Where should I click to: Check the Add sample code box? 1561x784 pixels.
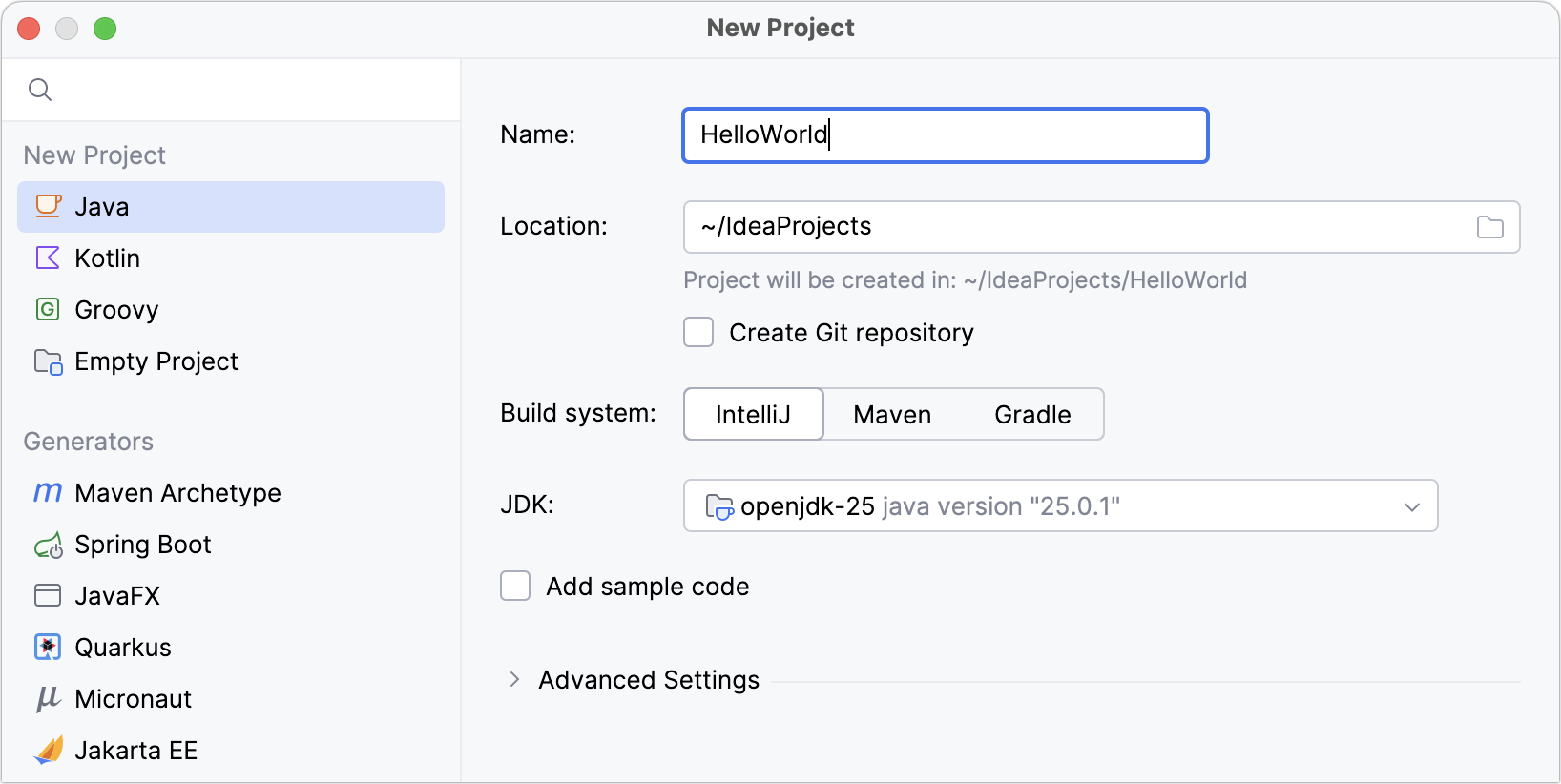pos(515,586)
